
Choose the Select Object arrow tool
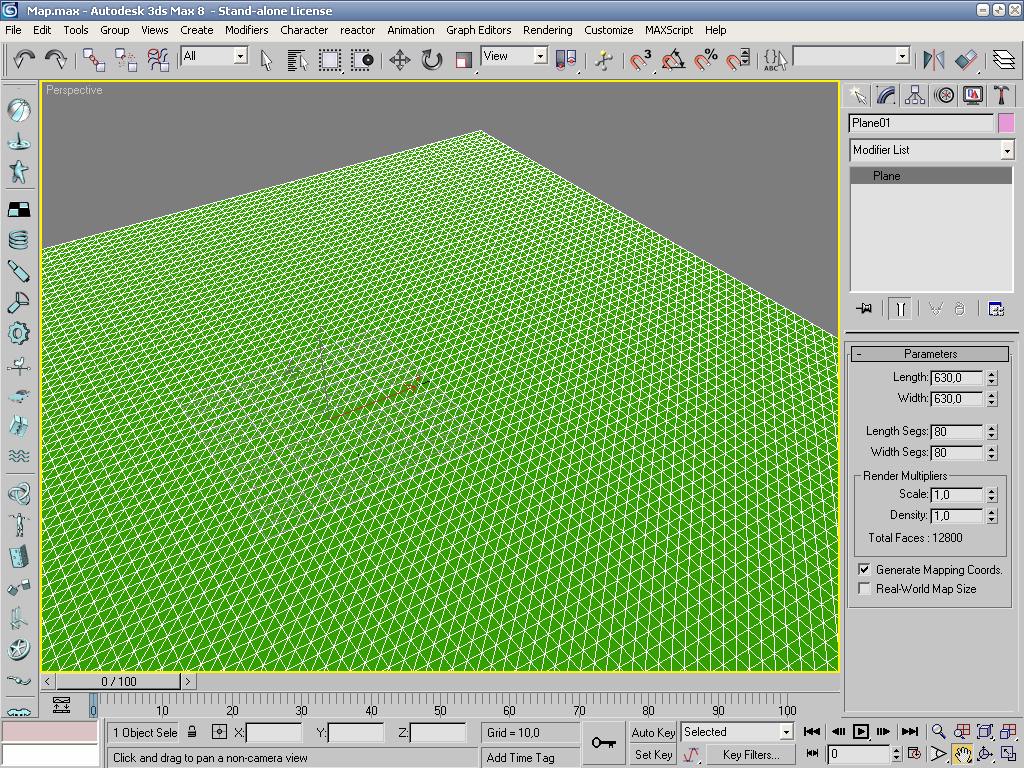coord(266,60)
